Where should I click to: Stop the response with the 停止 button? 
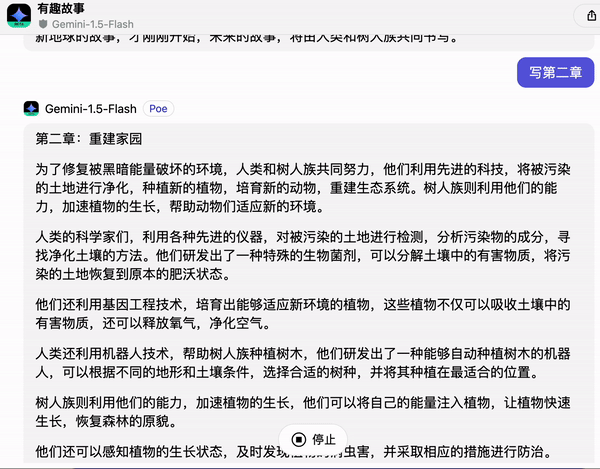[x=313, y=440]
